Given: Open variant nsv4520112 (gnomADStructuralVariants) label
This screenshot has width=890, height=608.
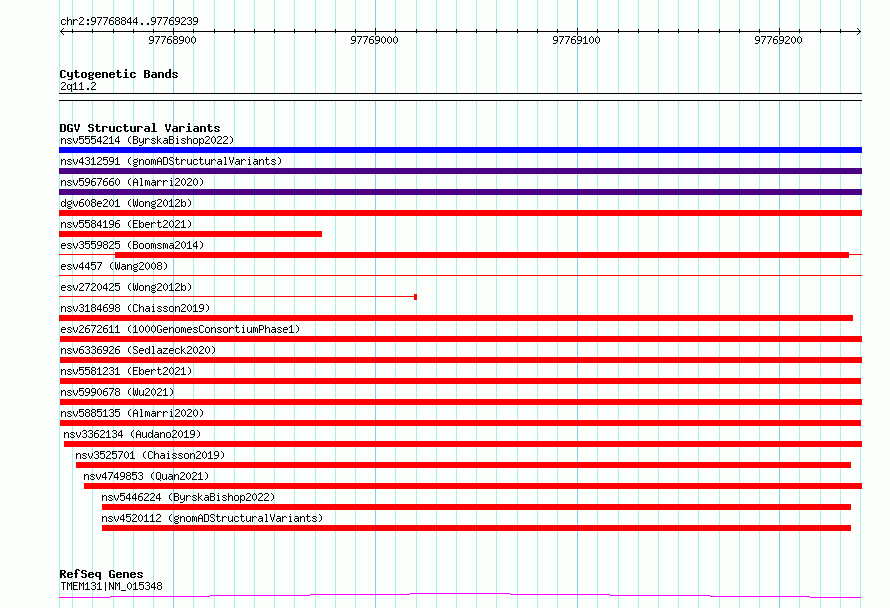Looking at the screenshot, I should 212,518.
